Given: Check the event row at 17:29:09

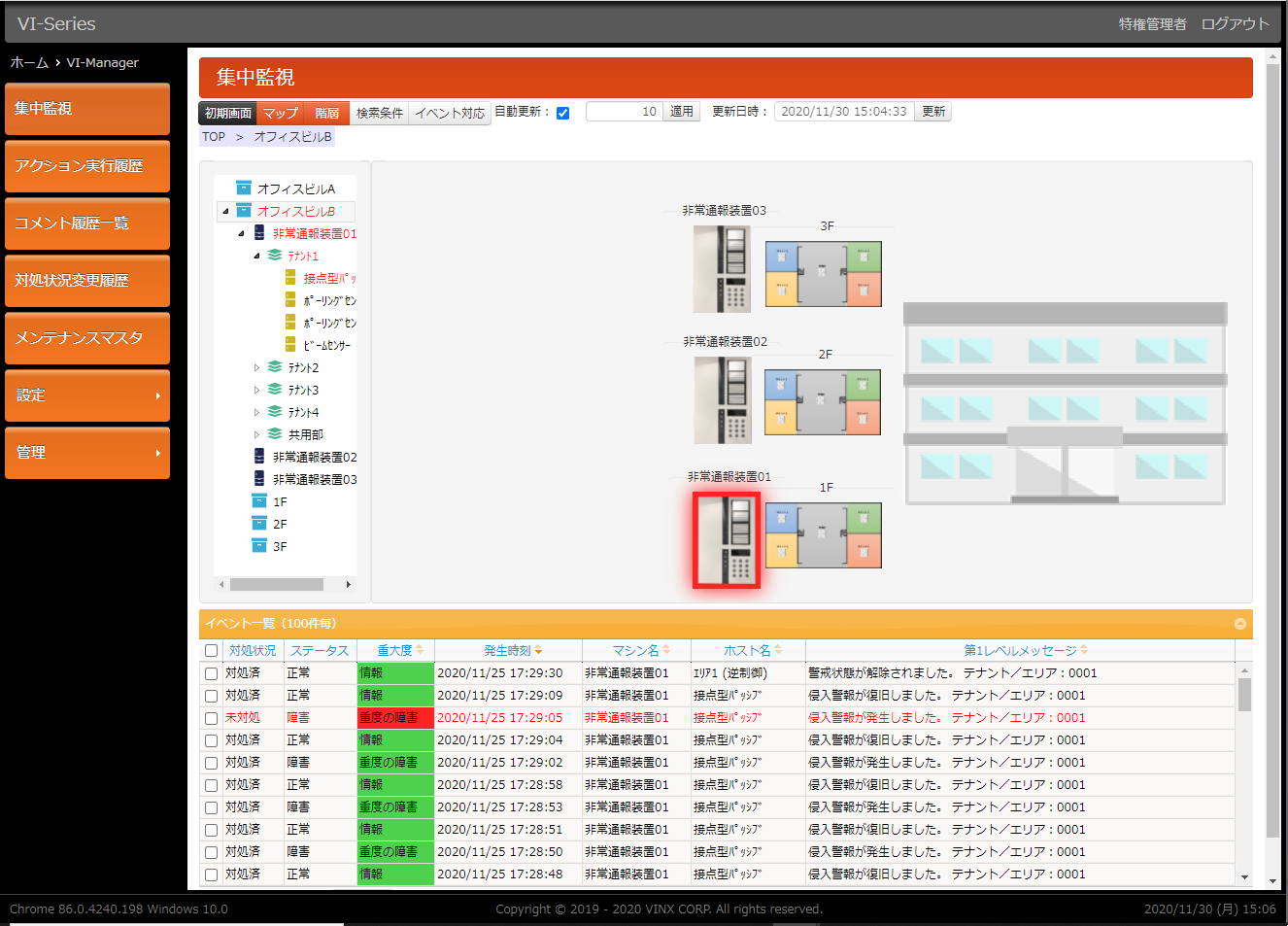Looking at the screenshot, I should point(211,696).
